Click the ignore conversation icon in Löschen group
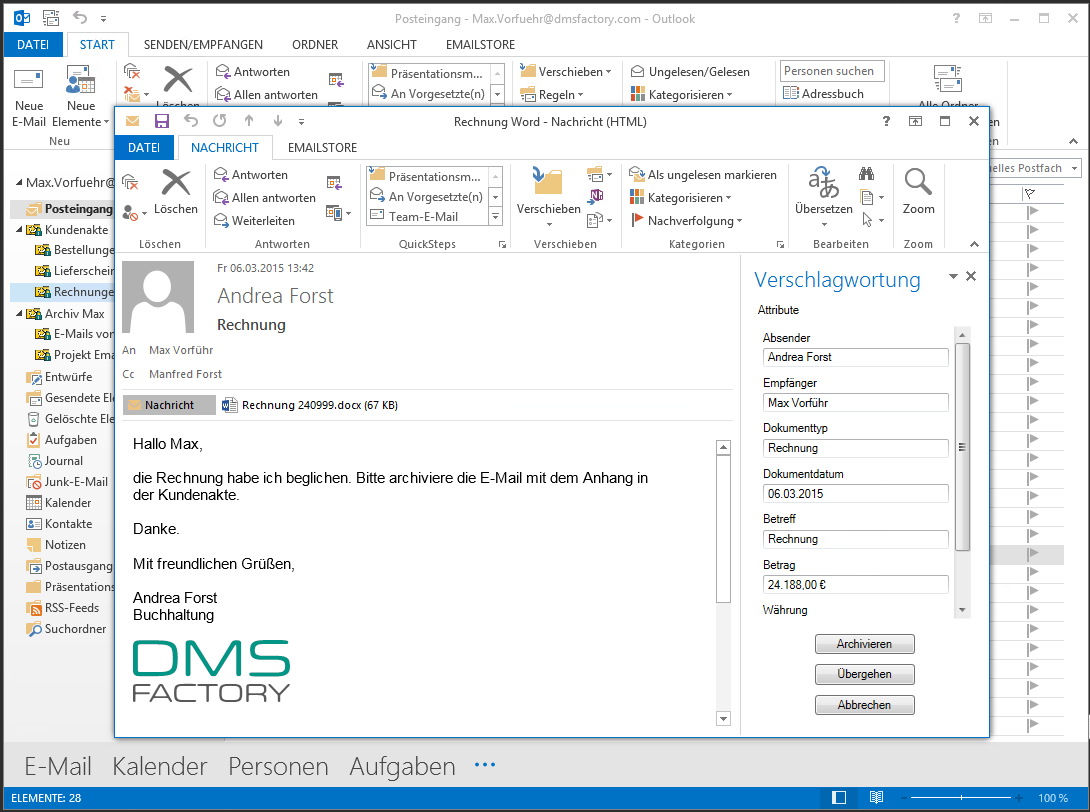Screen dimensions: 1090x812 (x=130, y=183)
